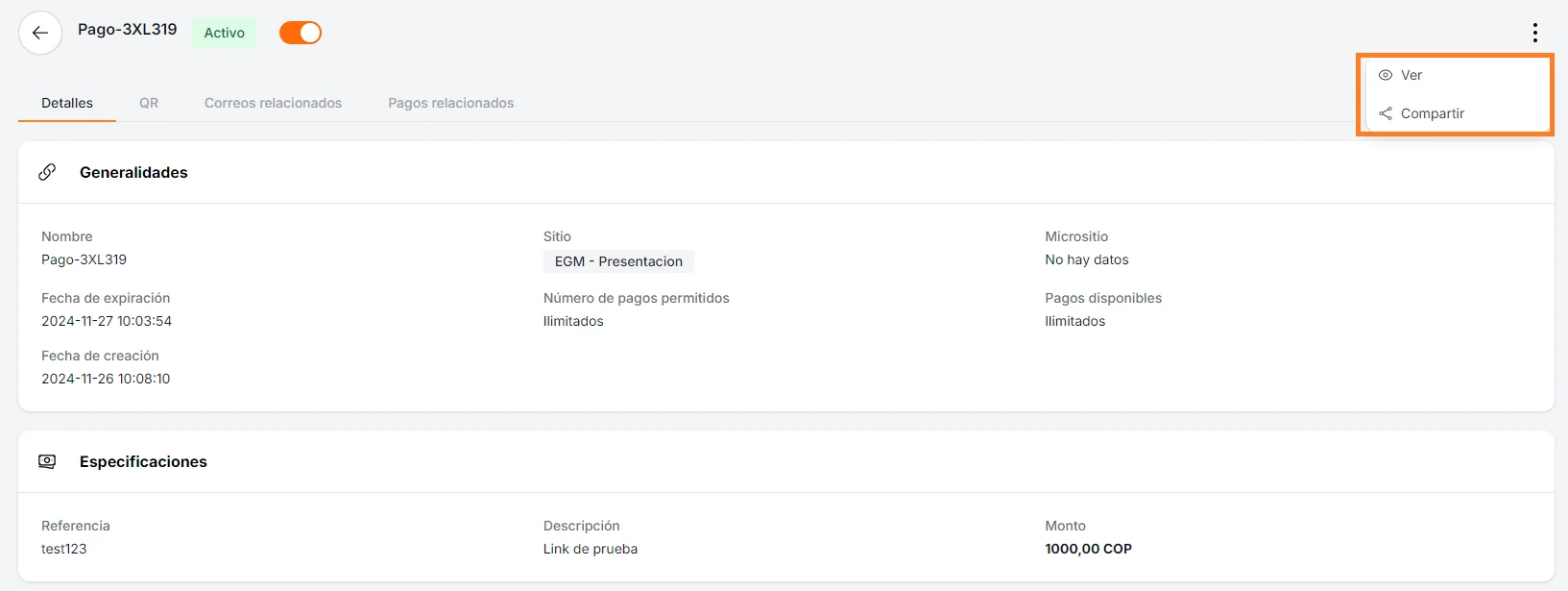1568x591 pixels.
Task: Open the three-dot options menu
Action: [1534, 34]
